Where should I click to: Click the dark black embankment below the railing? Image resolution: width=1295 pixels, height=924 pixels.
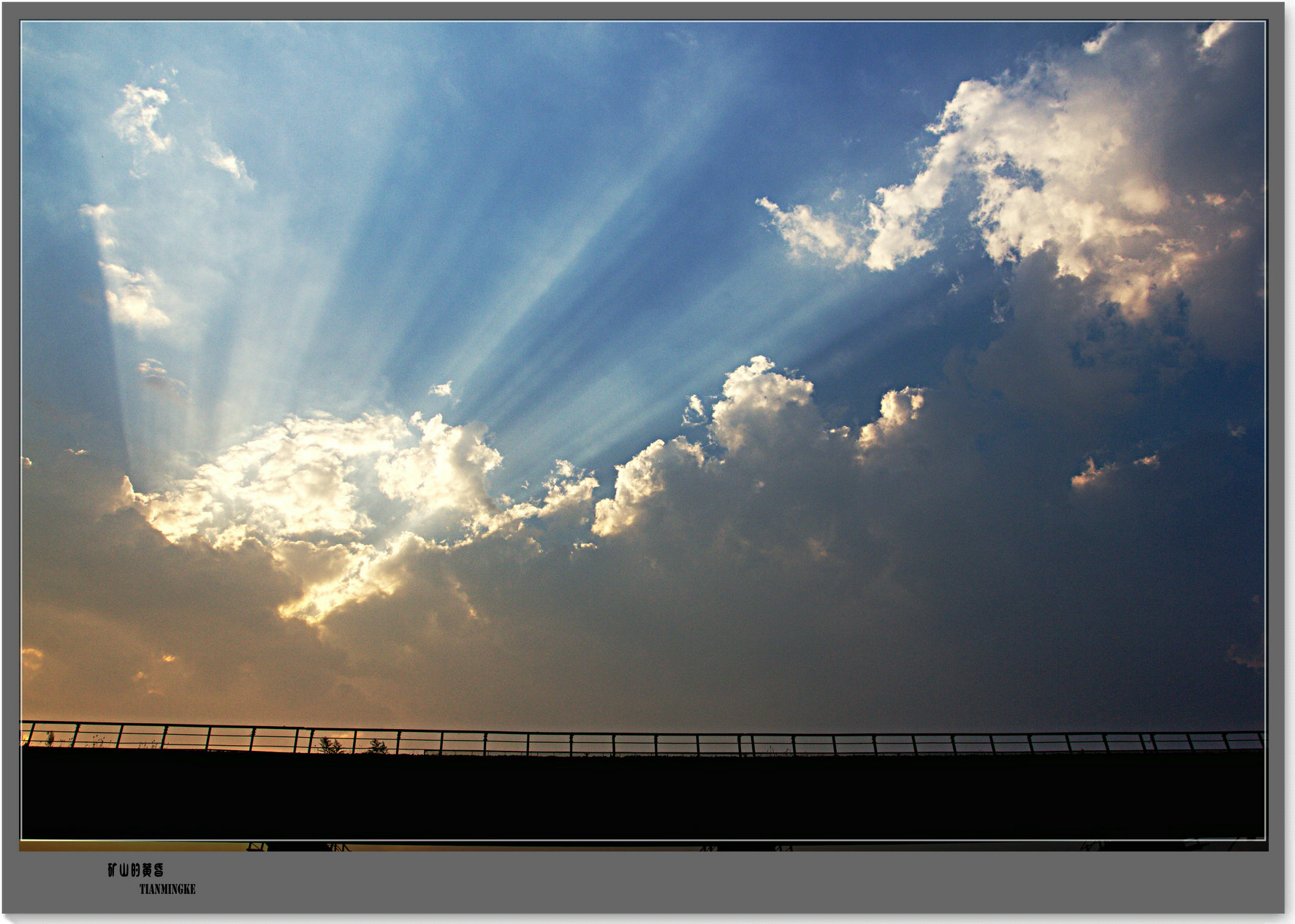point(643,796)
